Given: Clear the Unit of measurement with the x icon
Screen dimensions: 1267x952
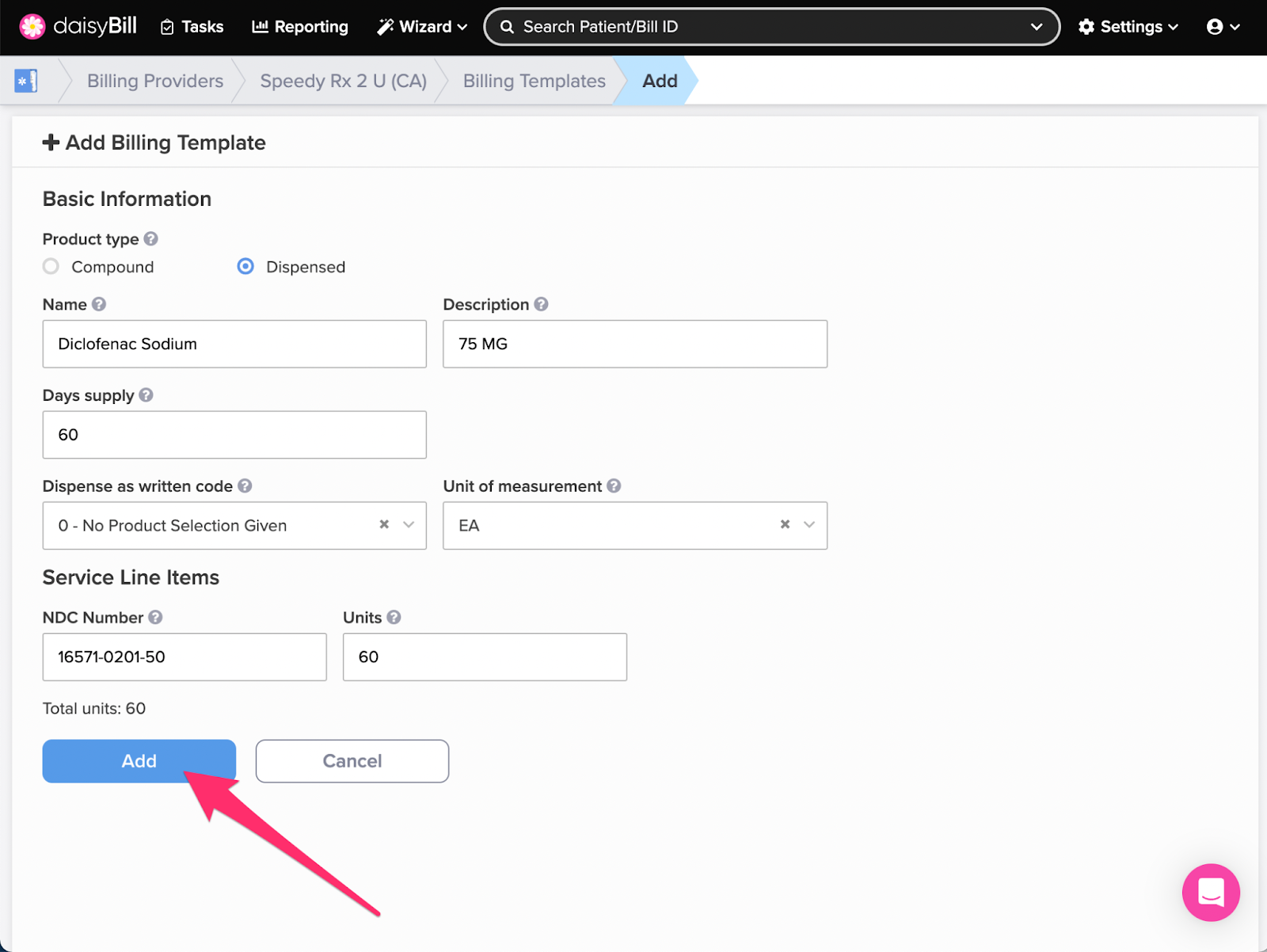Looking at the screenshot, I should [x=785, y=524].
